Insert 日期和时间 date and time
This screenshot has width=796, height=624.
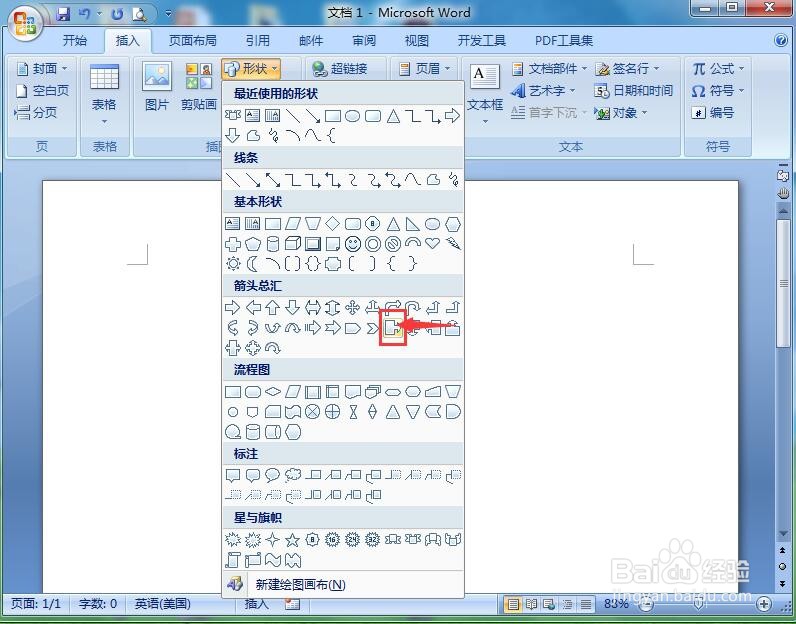[x=634, y=90]
